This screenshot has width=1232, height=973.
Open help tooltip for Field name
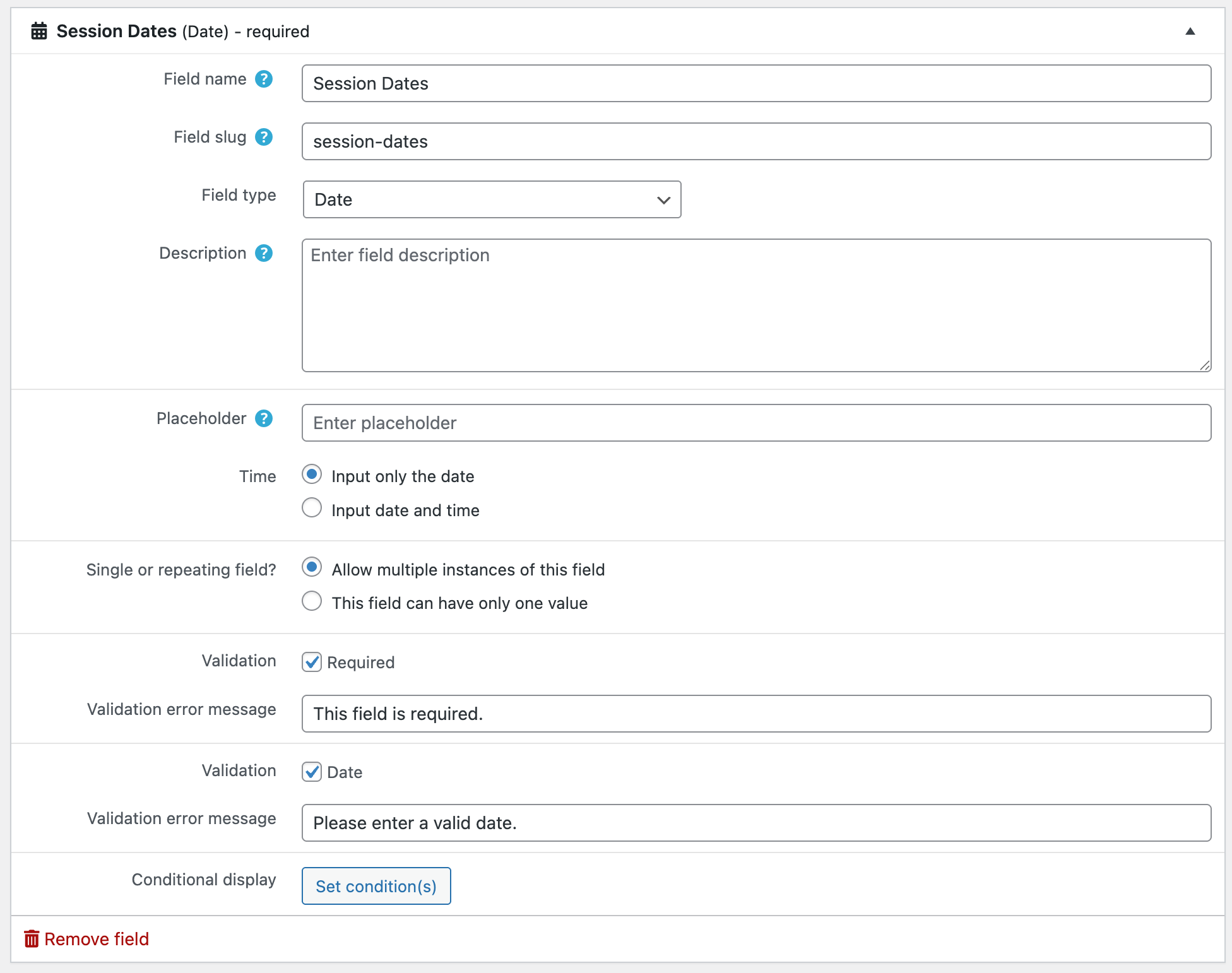tap(264, 79)
